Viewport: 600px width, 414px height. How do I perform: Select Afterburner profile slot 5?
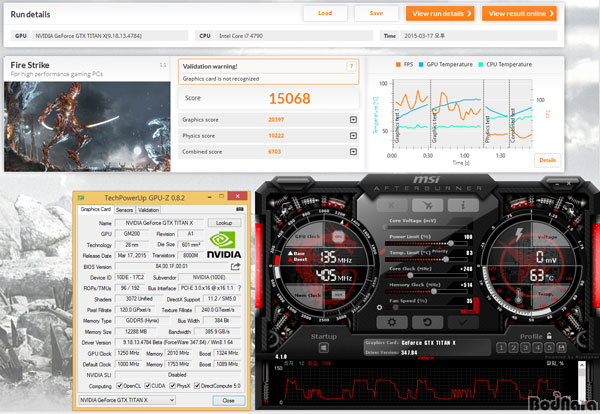click(x=549, y=347)
